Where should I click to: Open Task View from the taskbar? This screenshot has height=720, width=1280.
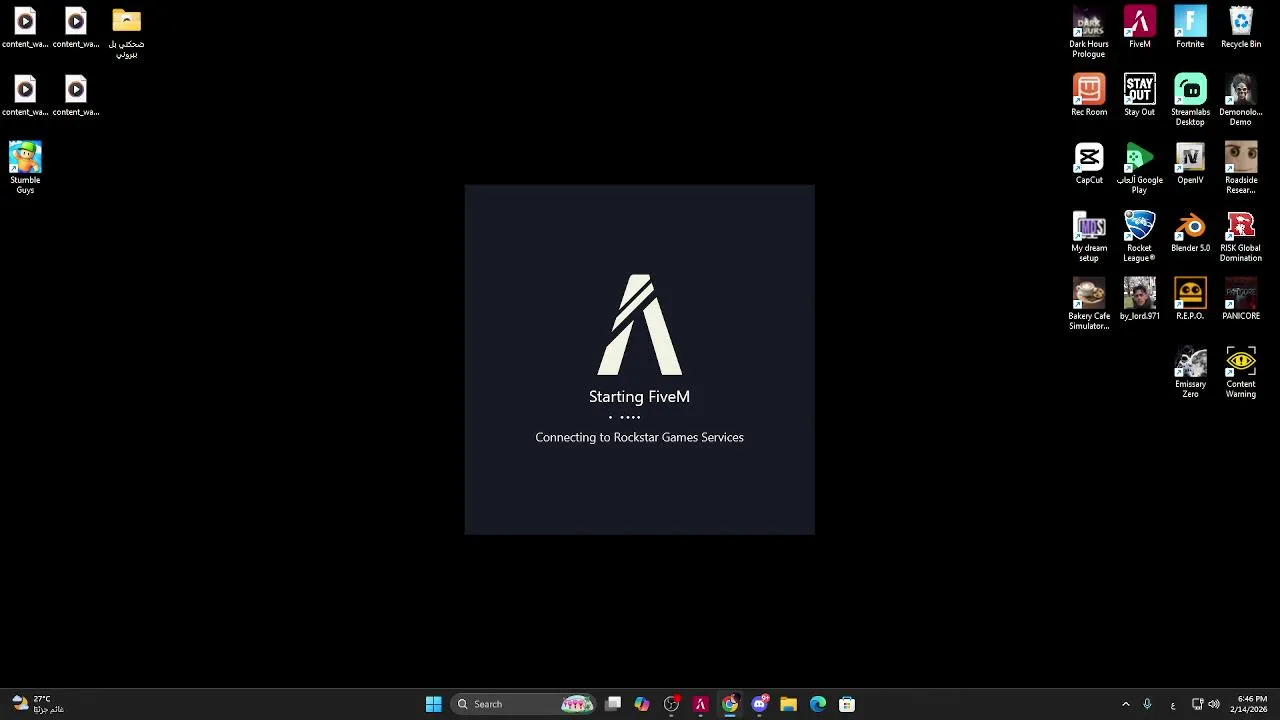pos(613,704)
